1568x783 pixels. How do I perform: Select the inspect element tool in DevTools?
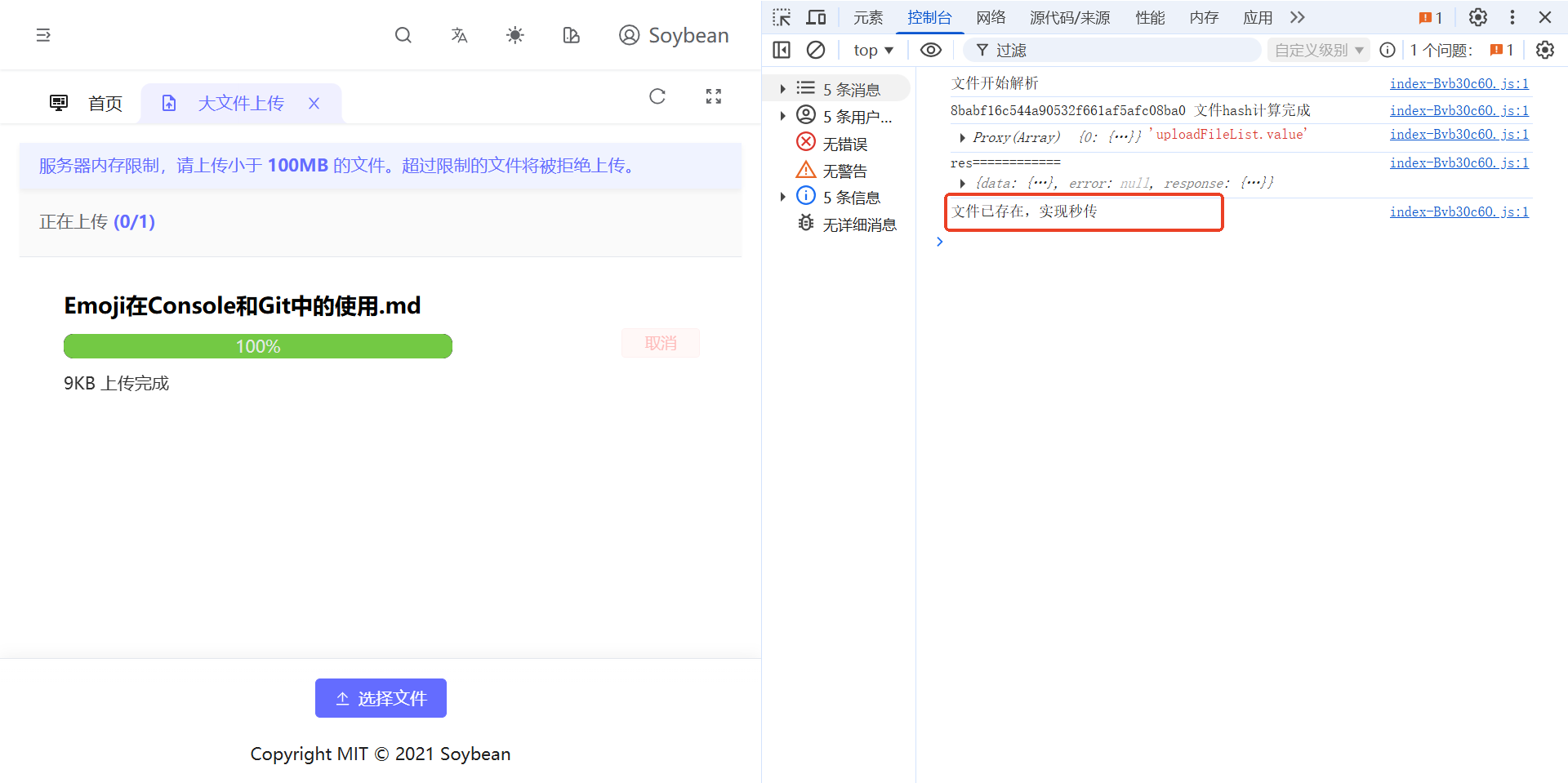tap(782, 16)
